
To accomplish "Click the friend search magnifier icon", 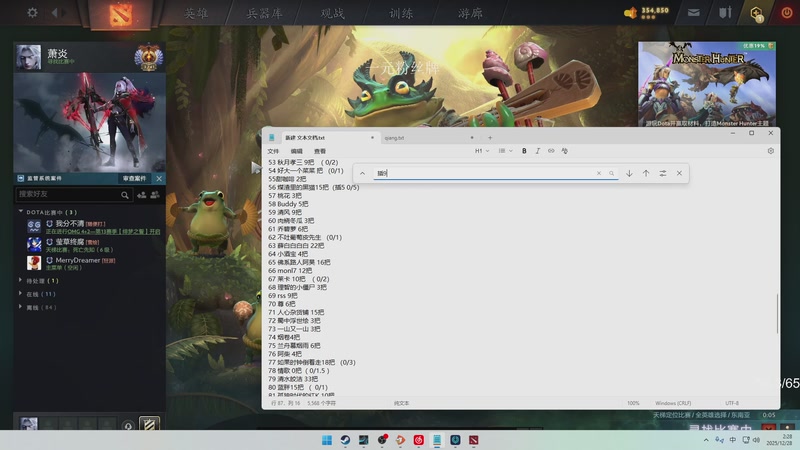I will coord(125,195).
